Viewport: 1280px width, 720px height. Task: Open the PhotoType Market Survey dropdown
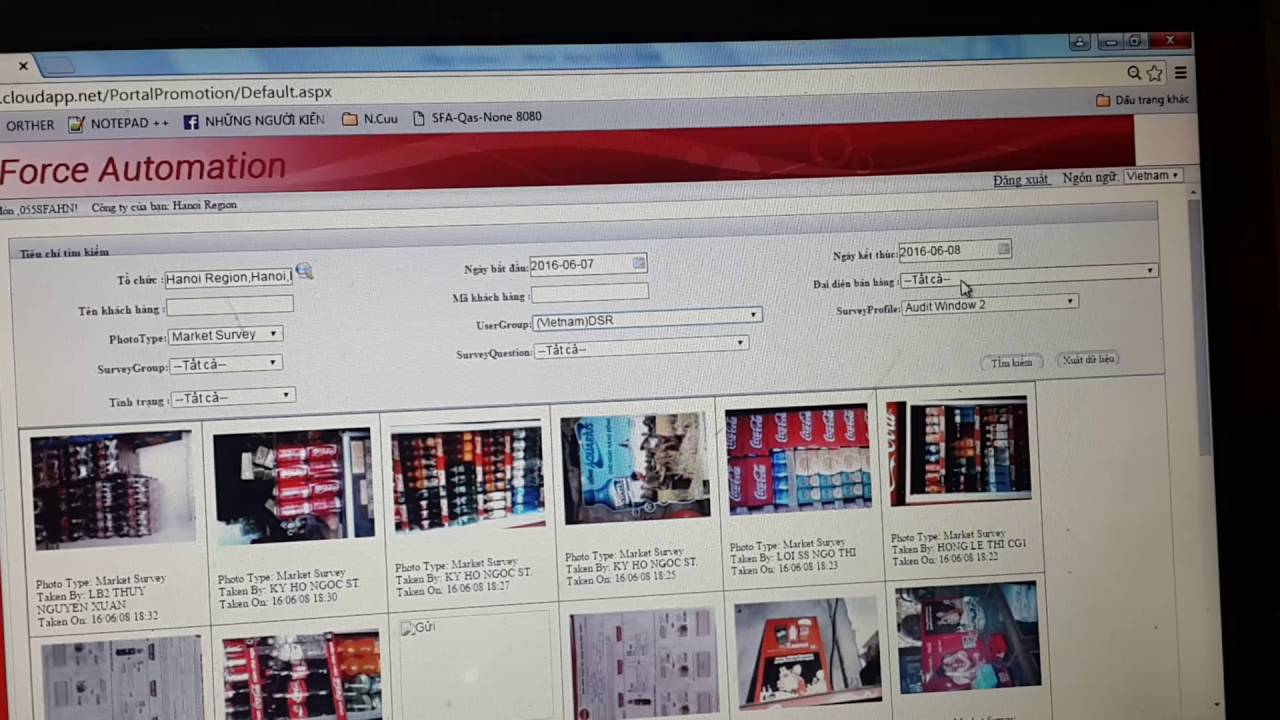tap(226, 335)
